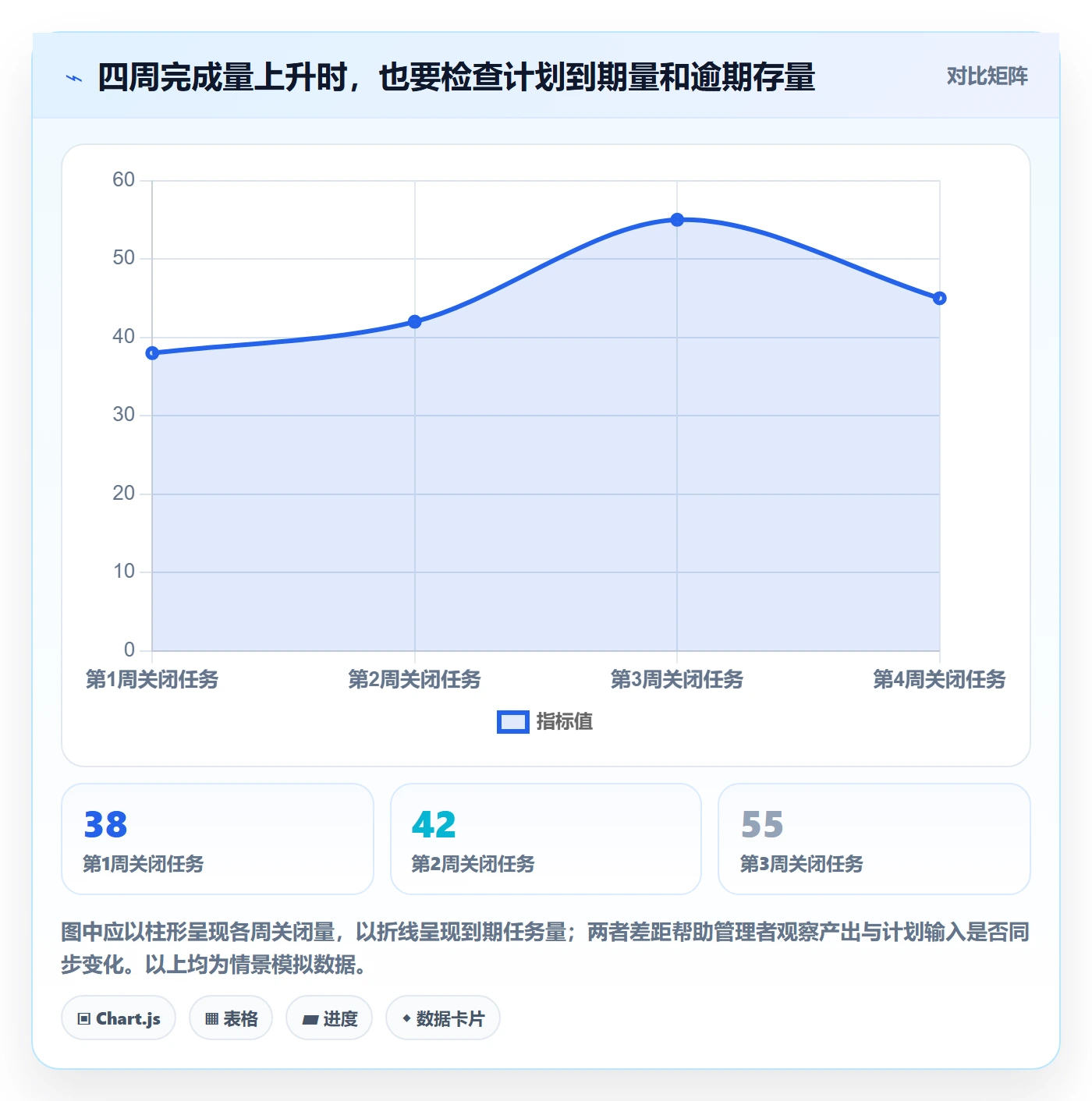Click the x-axis label 第4周关闭任务
Image resolution: width=1092 pixels, height=1101 pixels.
click(x=939, y=679)
